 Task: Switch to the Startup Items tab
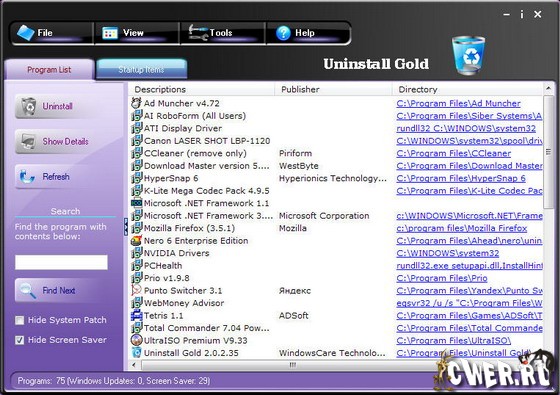(141, 69)
